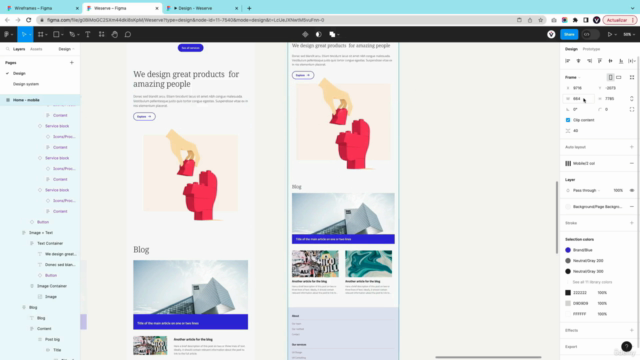The width and height of the screenshot is (640, 360).
Task: Switch to Wireframes – Figma browser tab
Action: pos(41,8)
